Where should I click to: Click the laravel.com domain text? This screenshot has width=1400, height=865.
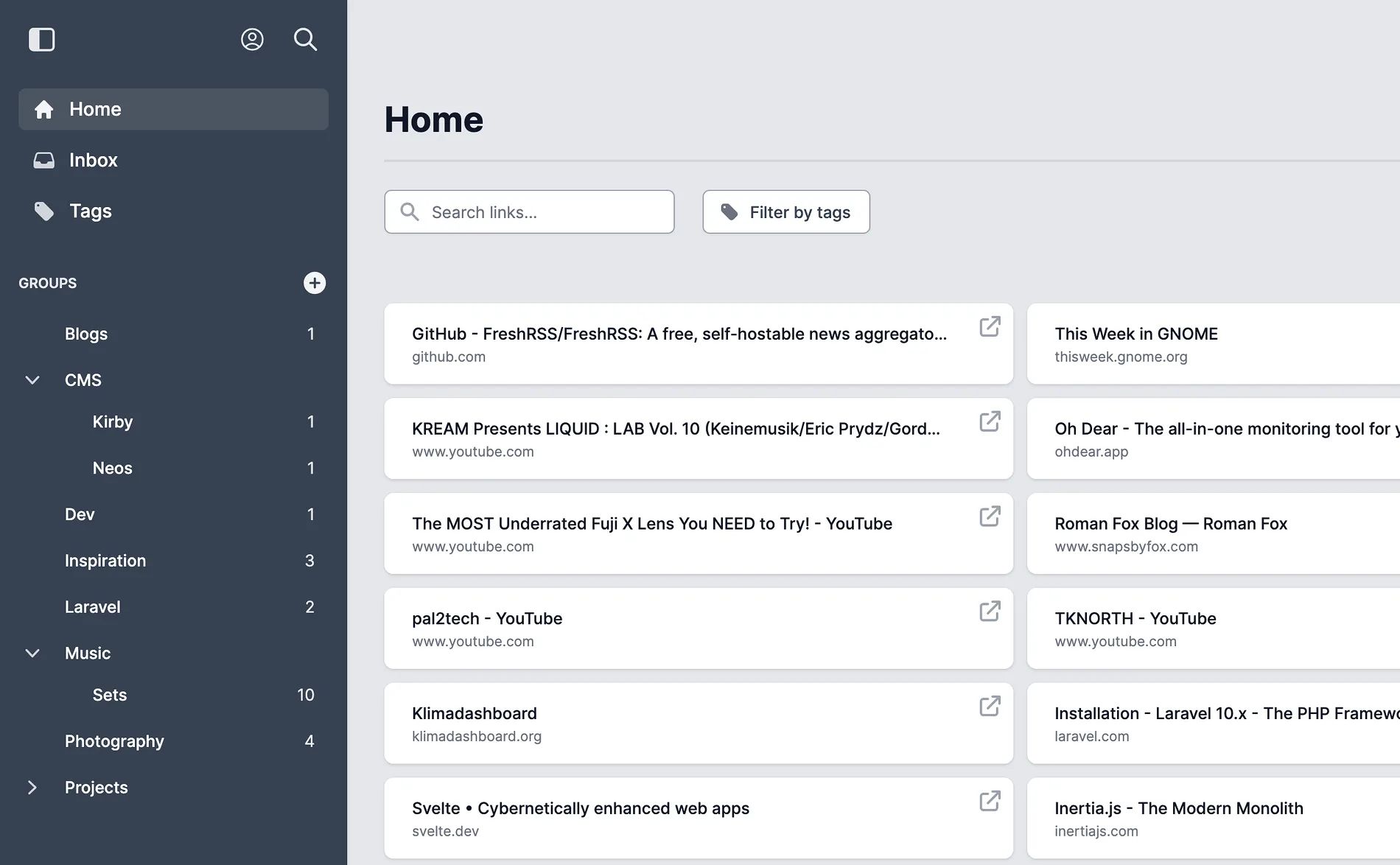(x=1091, y=736)
